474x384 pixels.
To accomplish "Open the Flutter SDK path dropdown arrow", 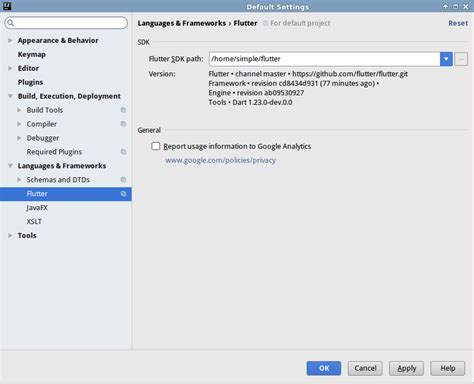I will (x=446, y=59).
